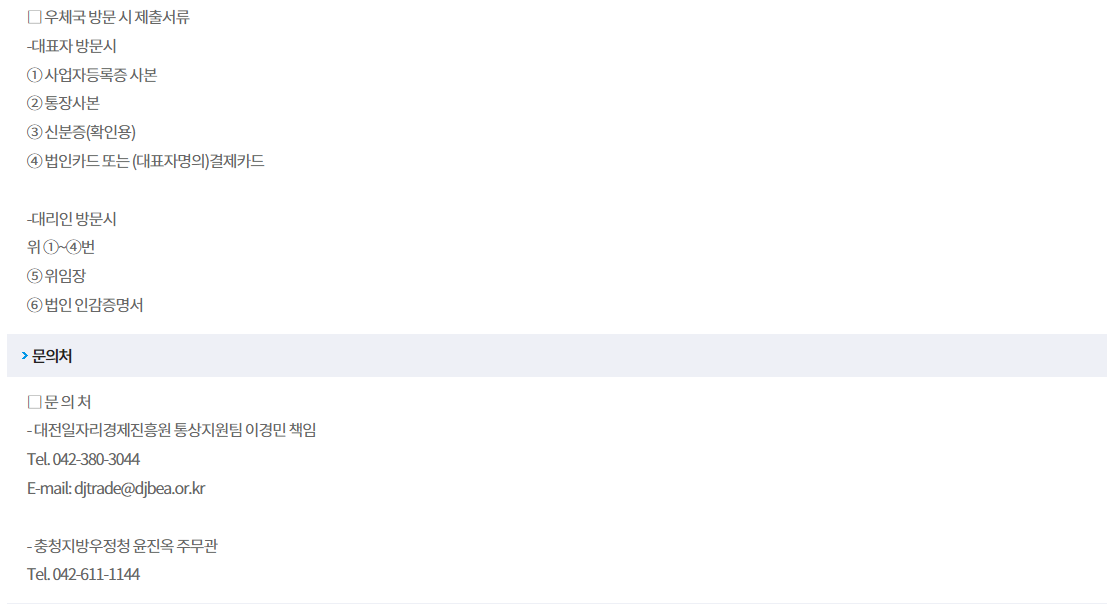Click the 법인 인감증명서 list item text

[x=94, y=306]
